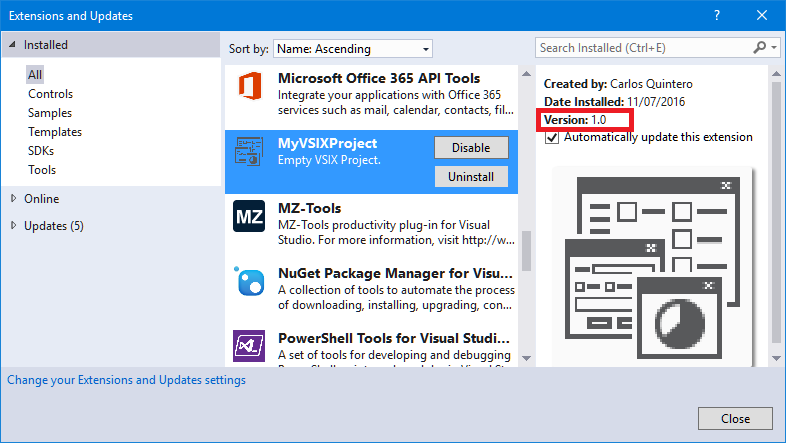Collapse the Installed category
Image resolution: width=786 pixels, height=443 pixels.
(x=13, y=45)
